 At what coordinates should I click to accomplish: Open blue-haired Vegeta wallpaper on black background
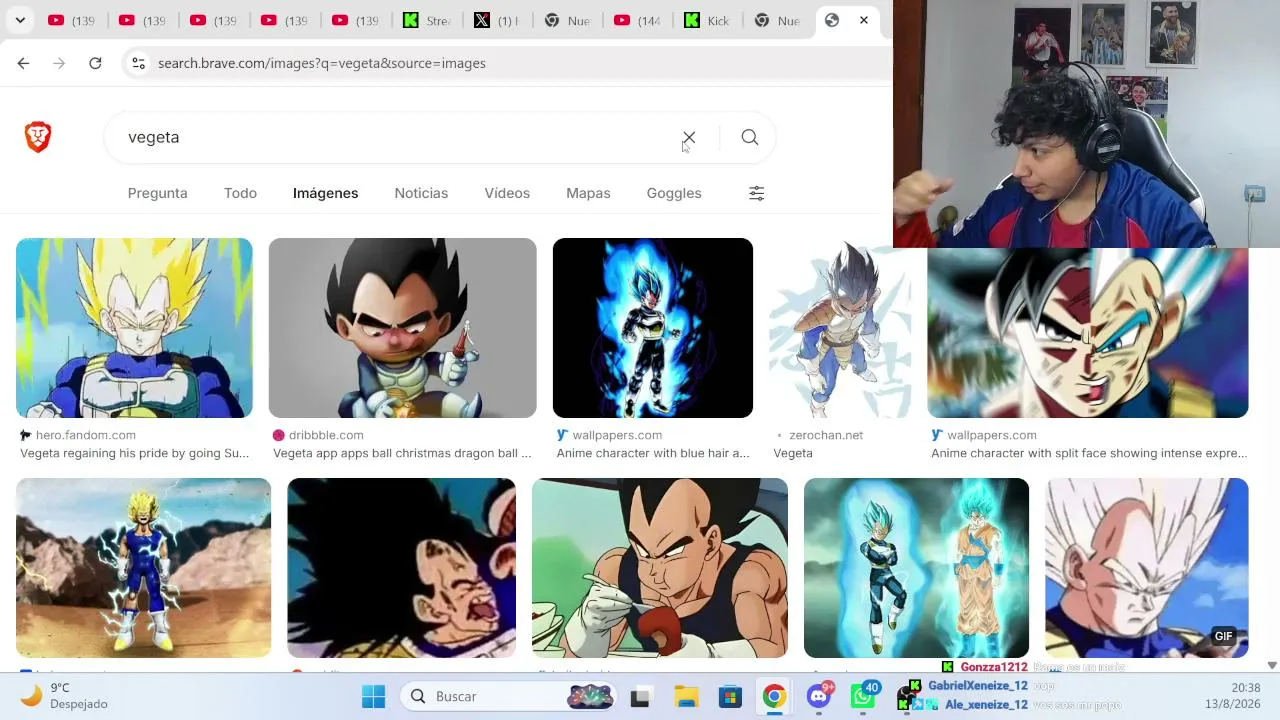tap(653, 328)
